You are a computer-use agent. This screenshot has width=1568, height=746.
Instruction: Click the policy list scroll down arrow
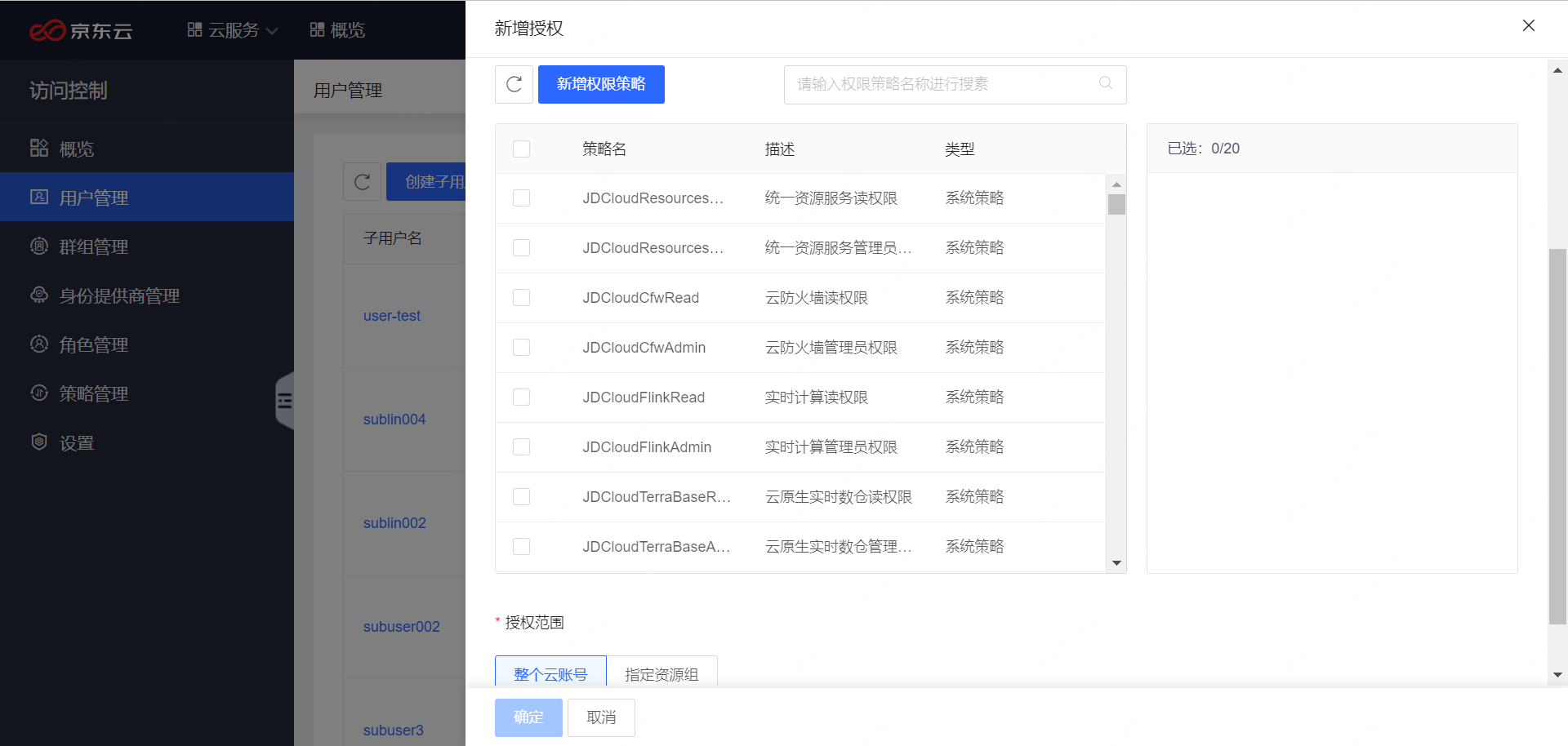[x=1116, y=563]
